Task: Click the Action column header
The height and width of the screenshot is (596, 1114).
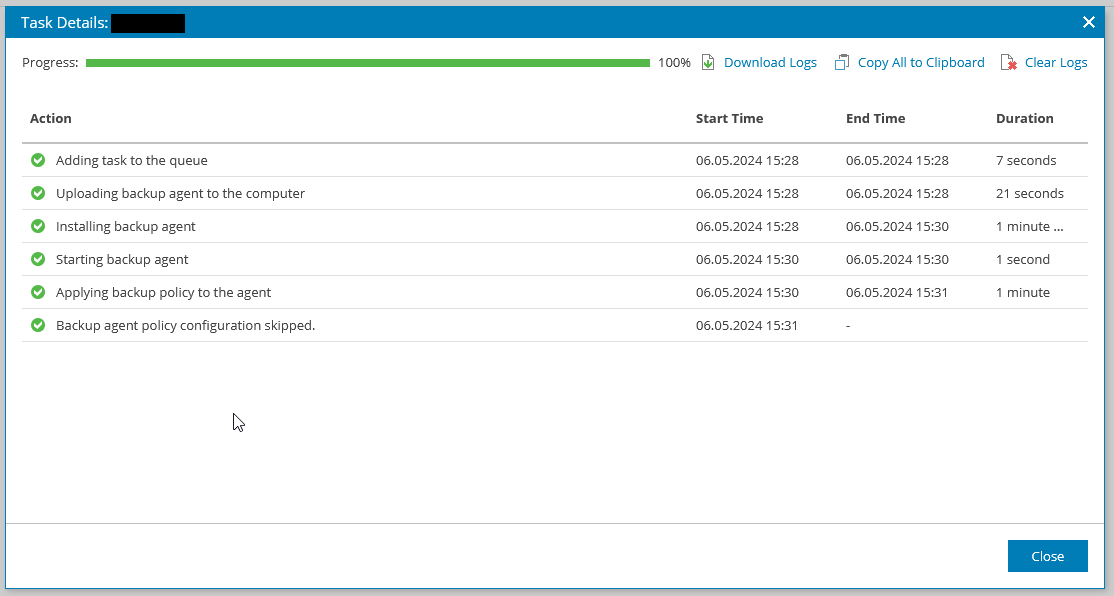Action: click(x=50, y=118)
